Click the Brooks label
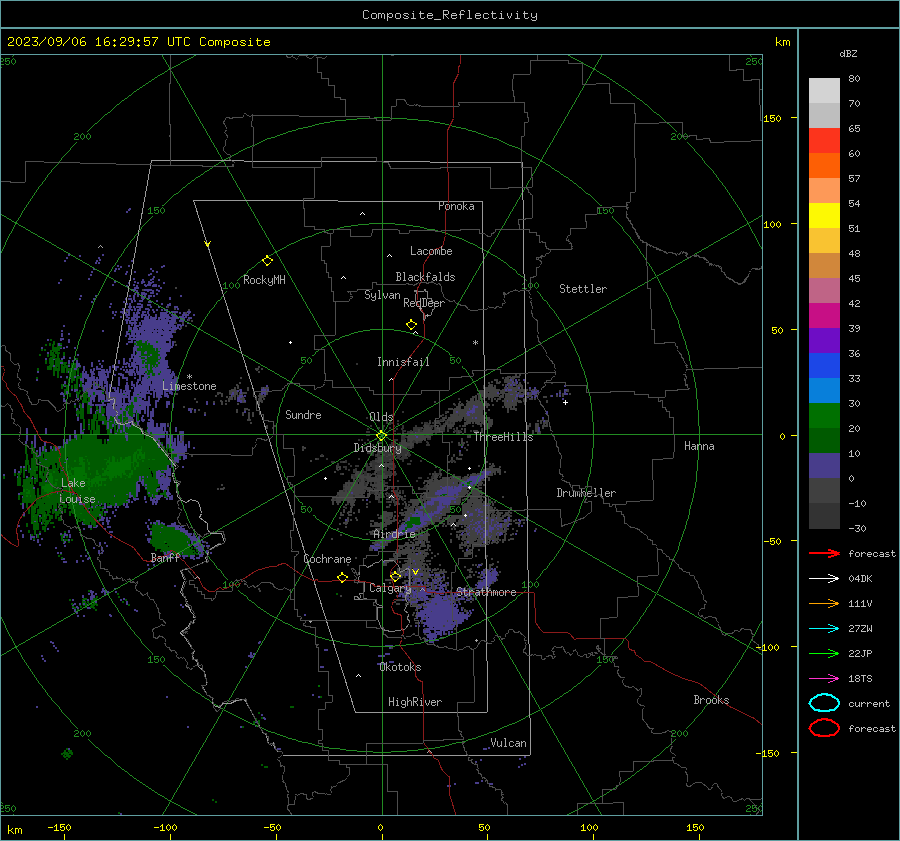The width and height of the screenshot is (900, 841). (x=711, y=700)
